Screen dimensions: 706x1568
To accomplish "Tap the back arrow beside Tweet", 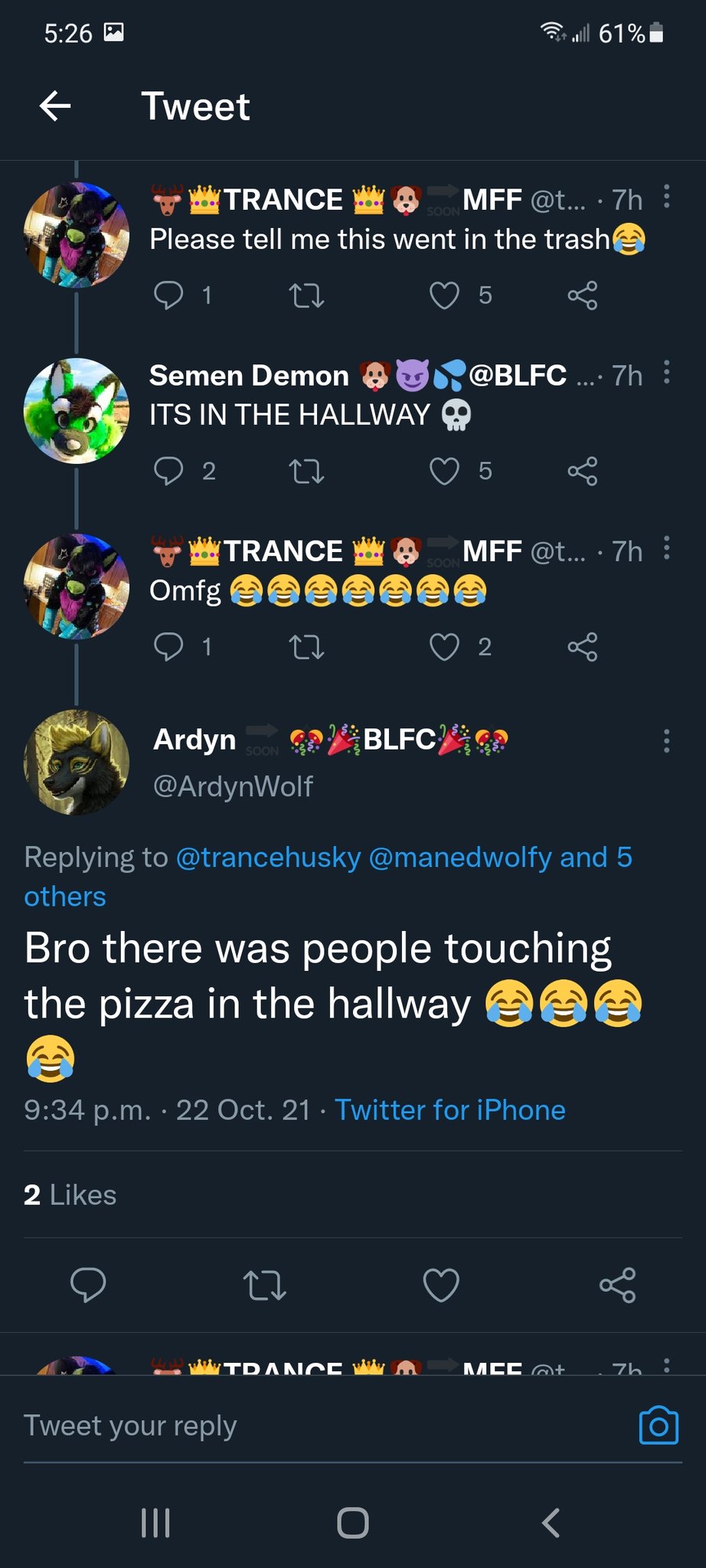I will (x=55, y=106).
